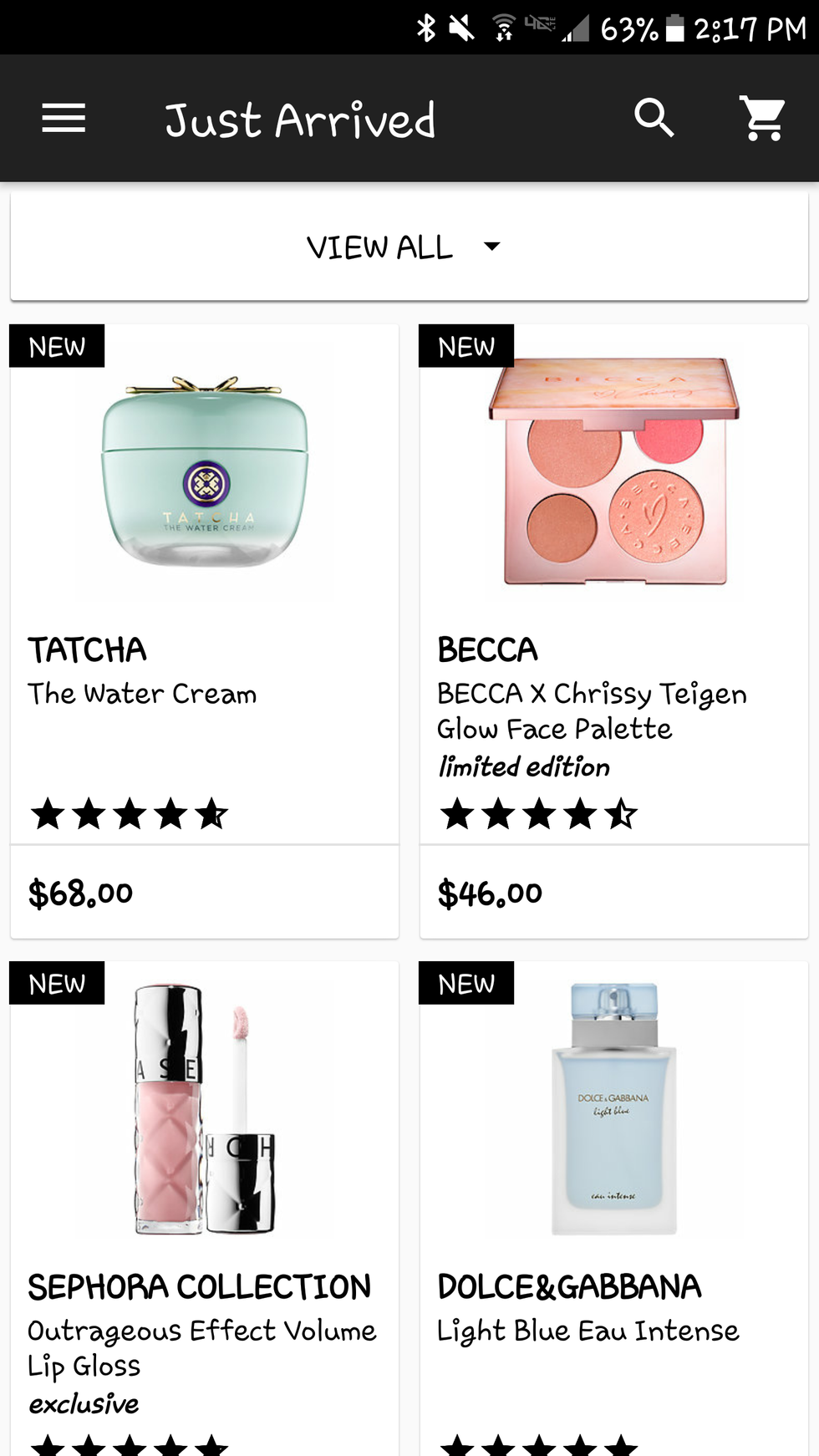Screen dimensions: 819x1456
Task: Open The Water Cream product link
Action: click(142, 694)
